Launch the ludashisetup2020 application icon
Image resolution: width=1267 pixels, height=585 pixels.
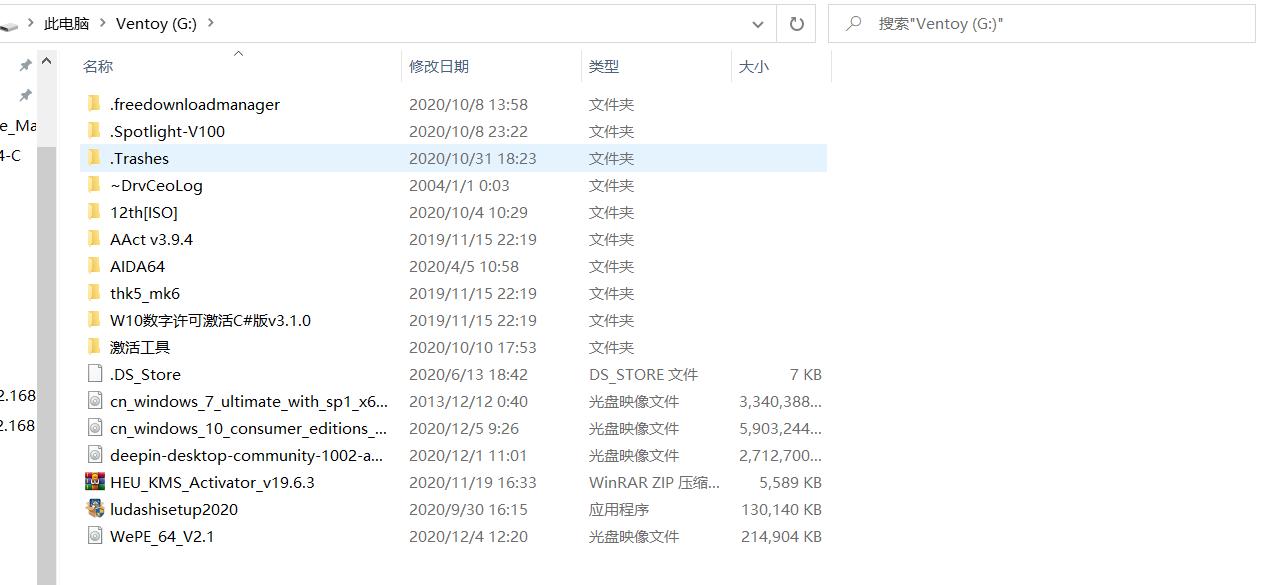pyautogui.click(x=95, y=509)
